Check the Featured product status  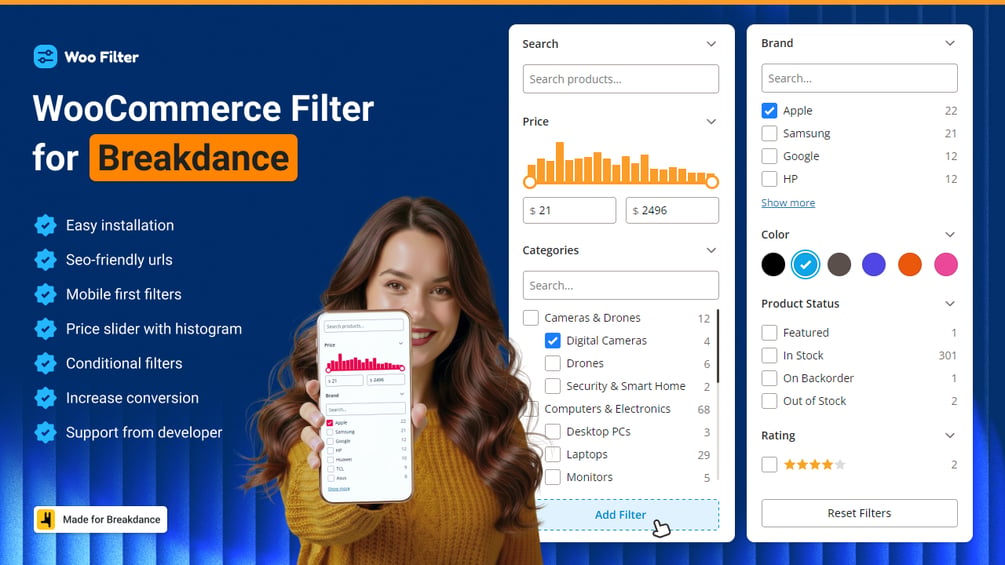coord(769,332)
